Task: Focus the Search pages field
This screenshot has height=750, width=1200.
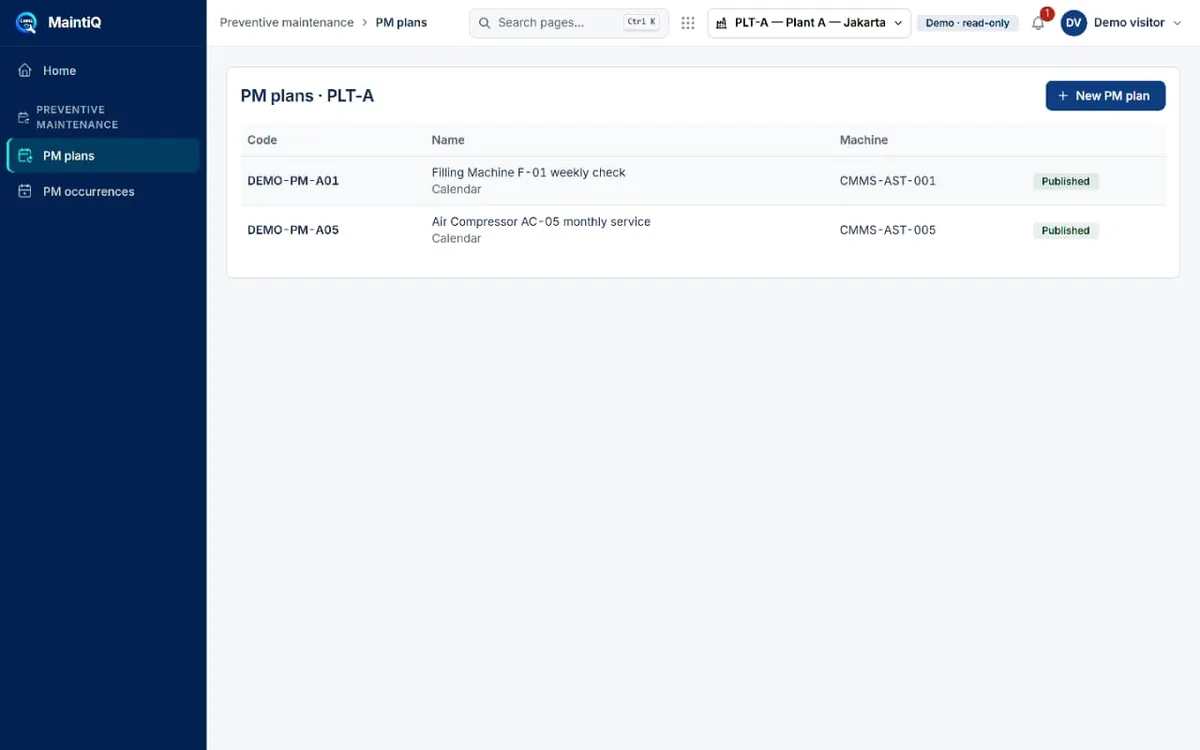Action: pos(569,23)
